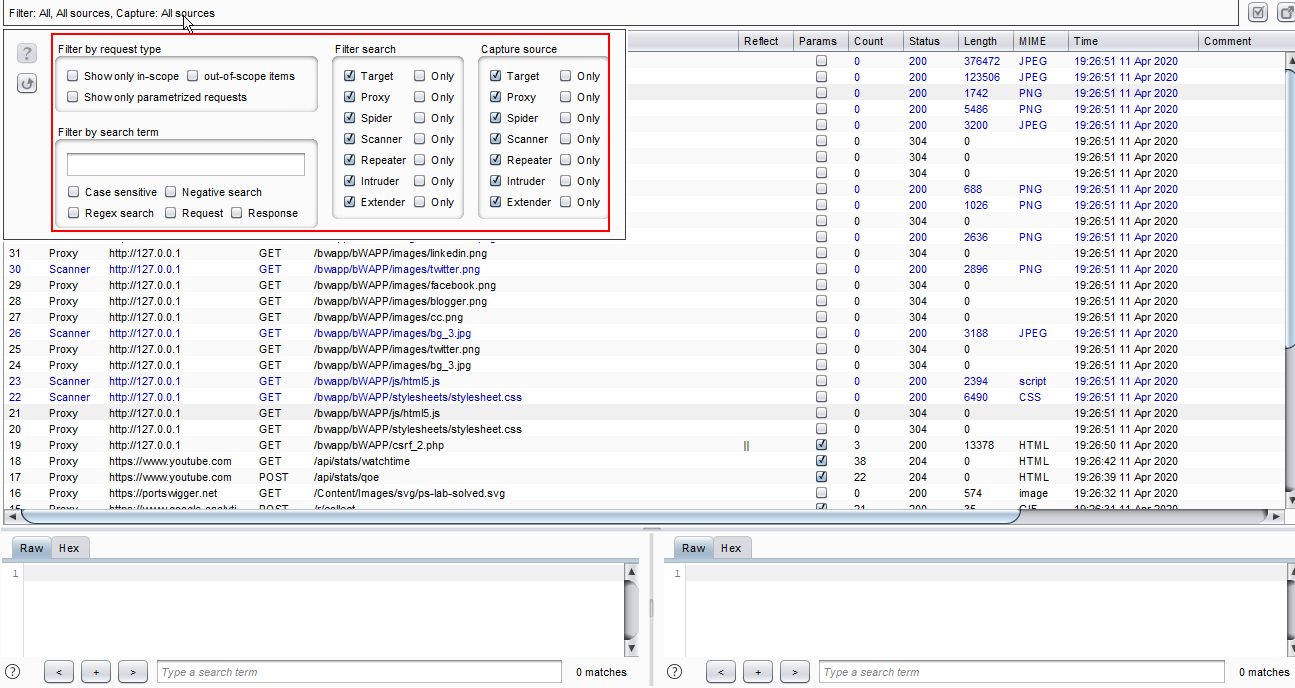Image resolution: width=1295 pixels, height=688 pixels.
Task: Tick the Case sensitive option
Action: [74, 192]
